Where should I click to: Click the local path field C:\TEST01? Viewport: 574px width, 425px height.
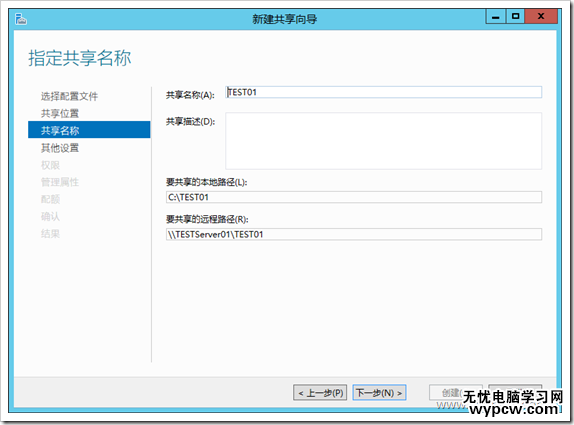354,197
